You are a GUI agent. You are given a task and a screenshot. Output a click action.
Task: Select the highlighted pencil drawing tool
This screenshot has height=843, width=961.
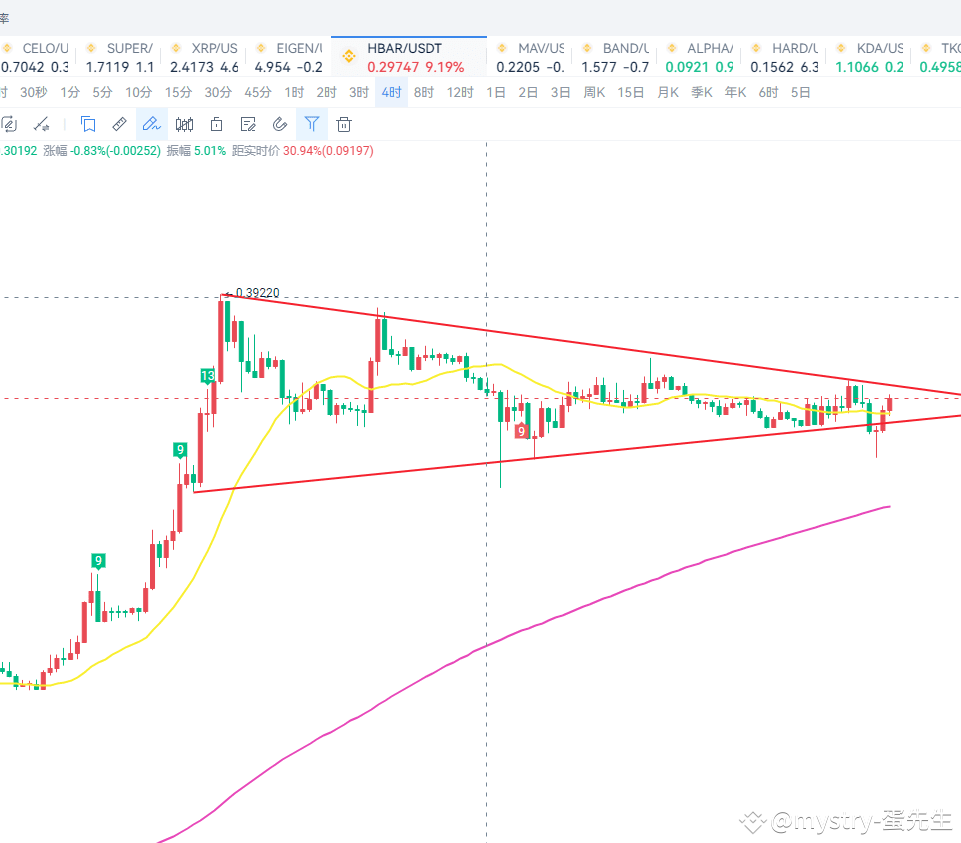[152, 124]
